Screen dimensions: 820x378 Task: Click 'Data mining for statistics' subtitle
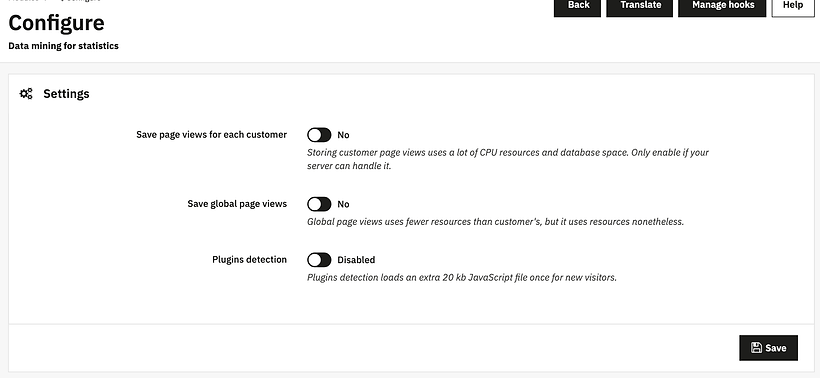coord(63,46)
